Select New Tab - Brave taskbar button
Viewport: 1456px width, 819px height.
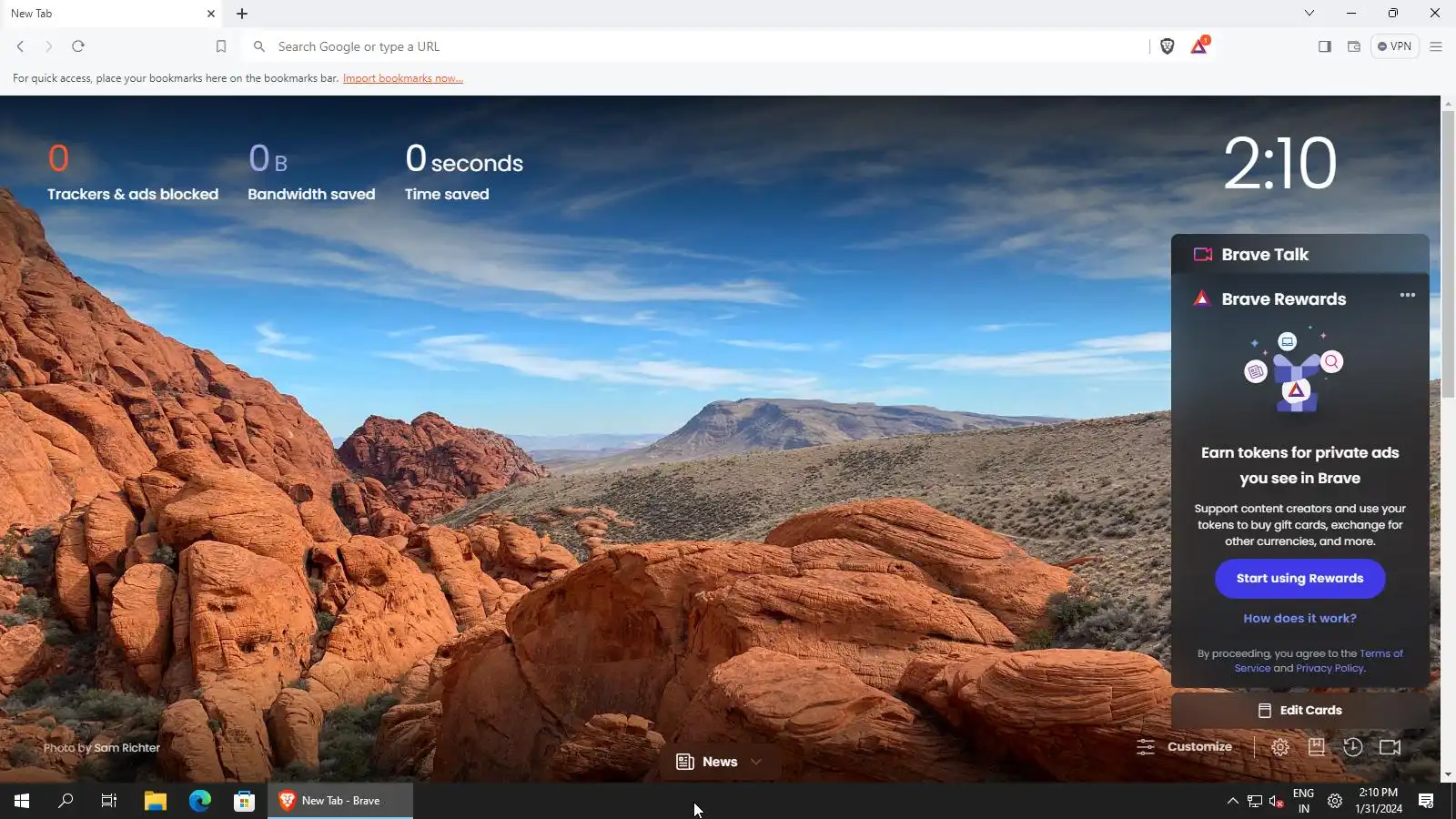point(340,801)
